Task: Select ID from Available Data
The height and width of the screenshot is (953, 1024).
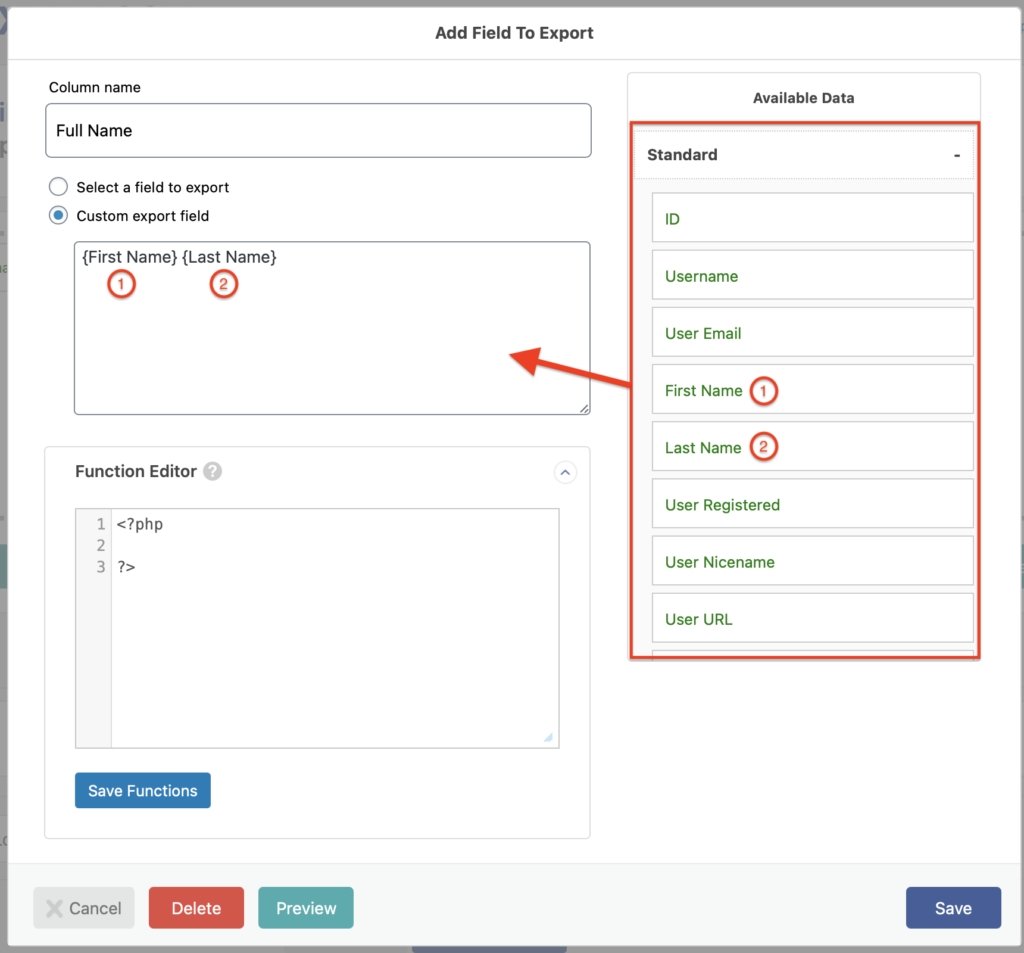Action: pos(812,219)
